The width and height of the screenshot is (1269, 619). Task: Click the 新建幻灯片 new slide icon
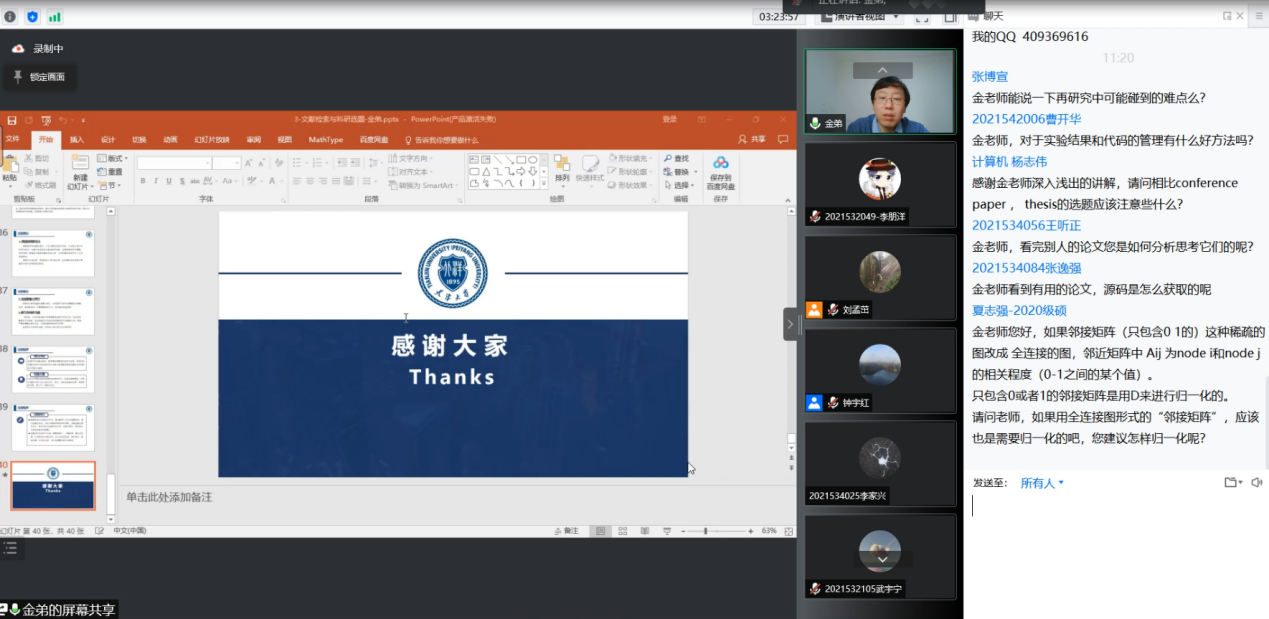79,166
